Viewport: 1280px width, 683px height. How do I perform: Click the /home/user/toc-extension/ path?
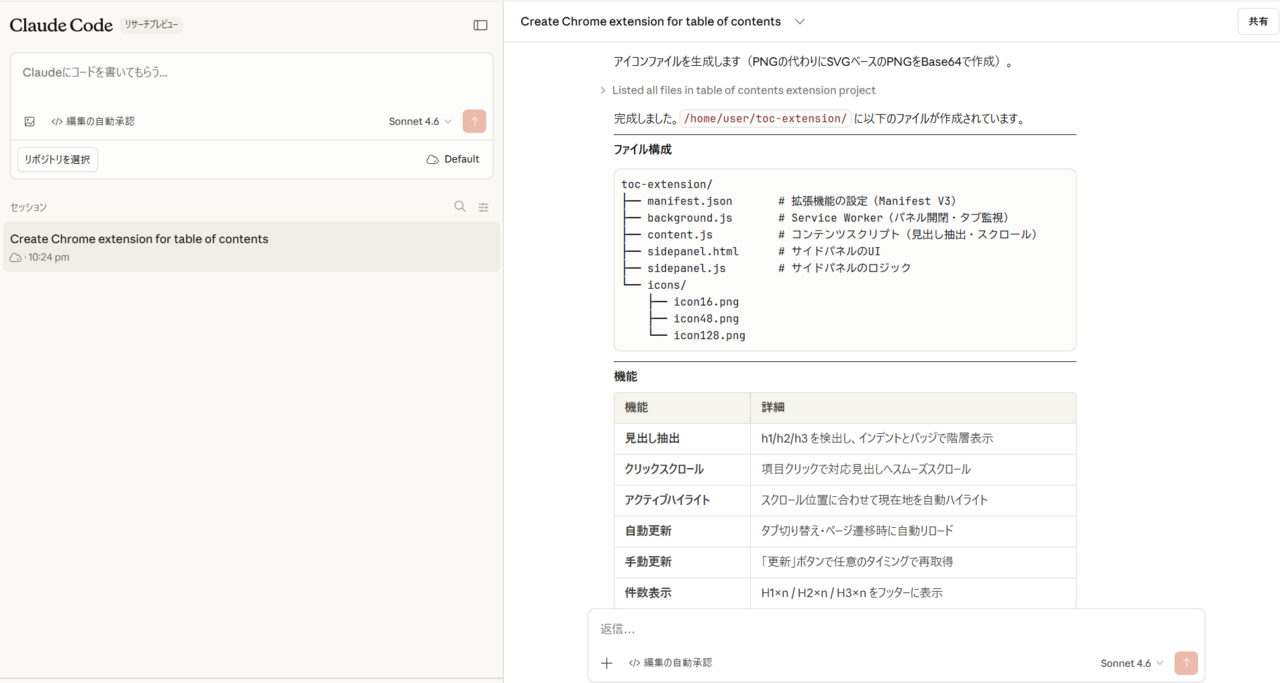[765, 118]
